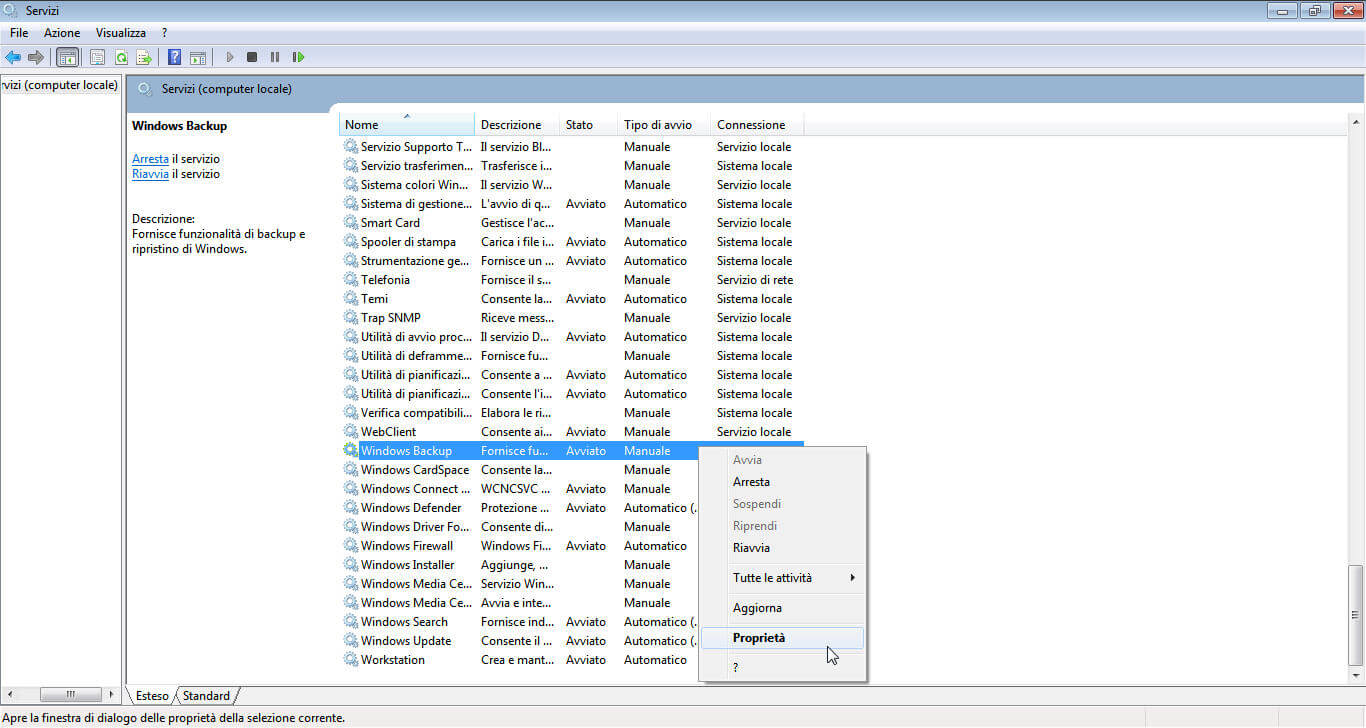This screenshot has height=728, width=1366.
Task: Click the gear icon beside Windows Update
Action: pyautogui.click(x=351, y=641)
